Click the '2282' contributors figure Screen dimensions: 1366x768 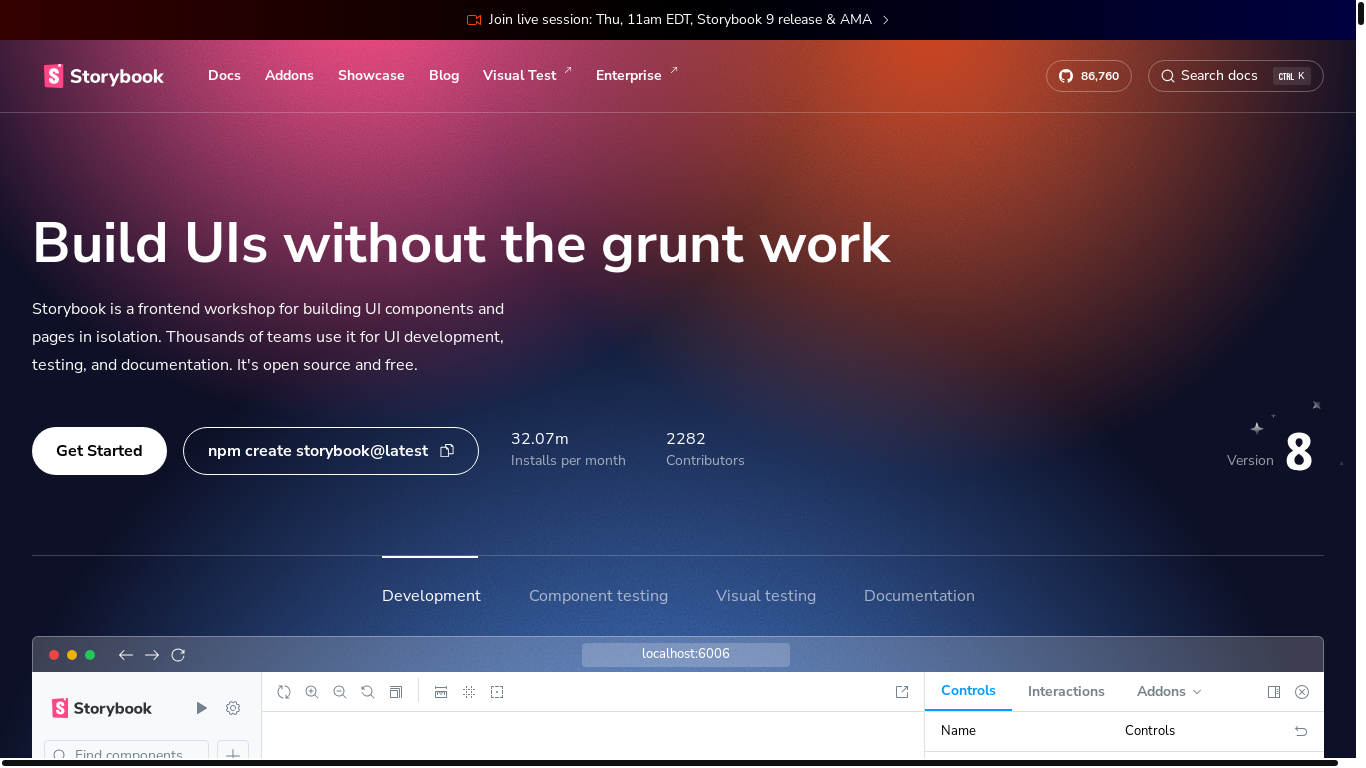[x=686, y=439]
